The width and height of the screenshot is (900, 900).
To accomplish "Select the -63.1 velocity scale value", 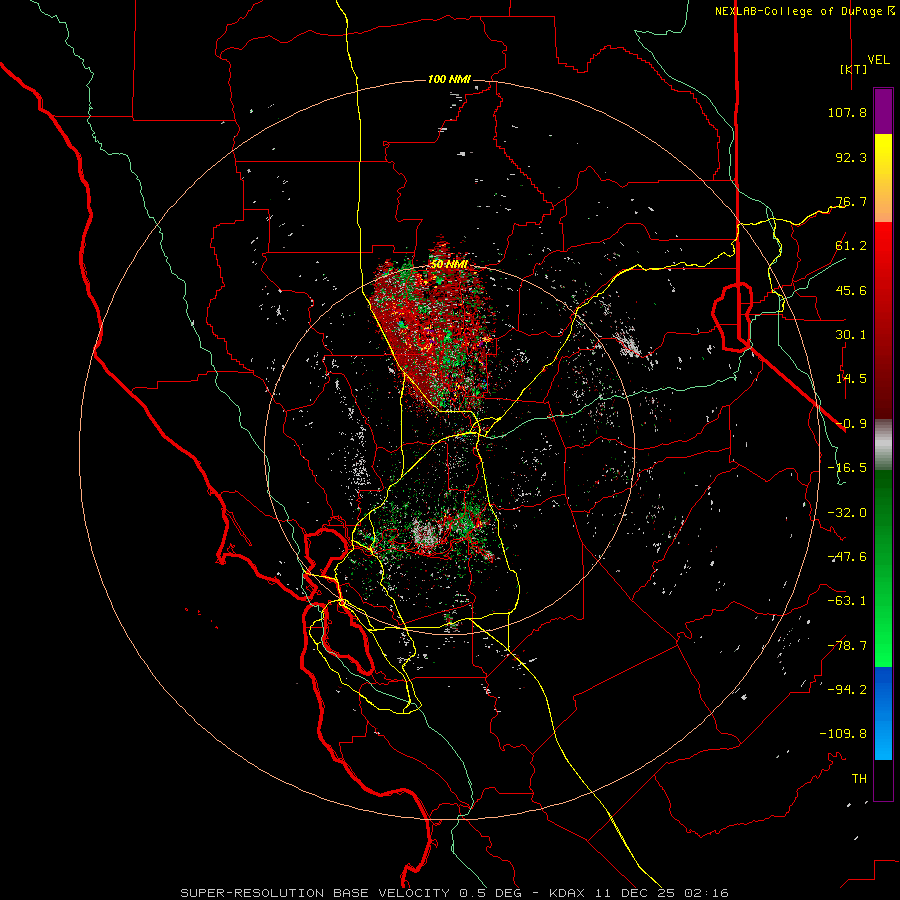I will 847,601.
